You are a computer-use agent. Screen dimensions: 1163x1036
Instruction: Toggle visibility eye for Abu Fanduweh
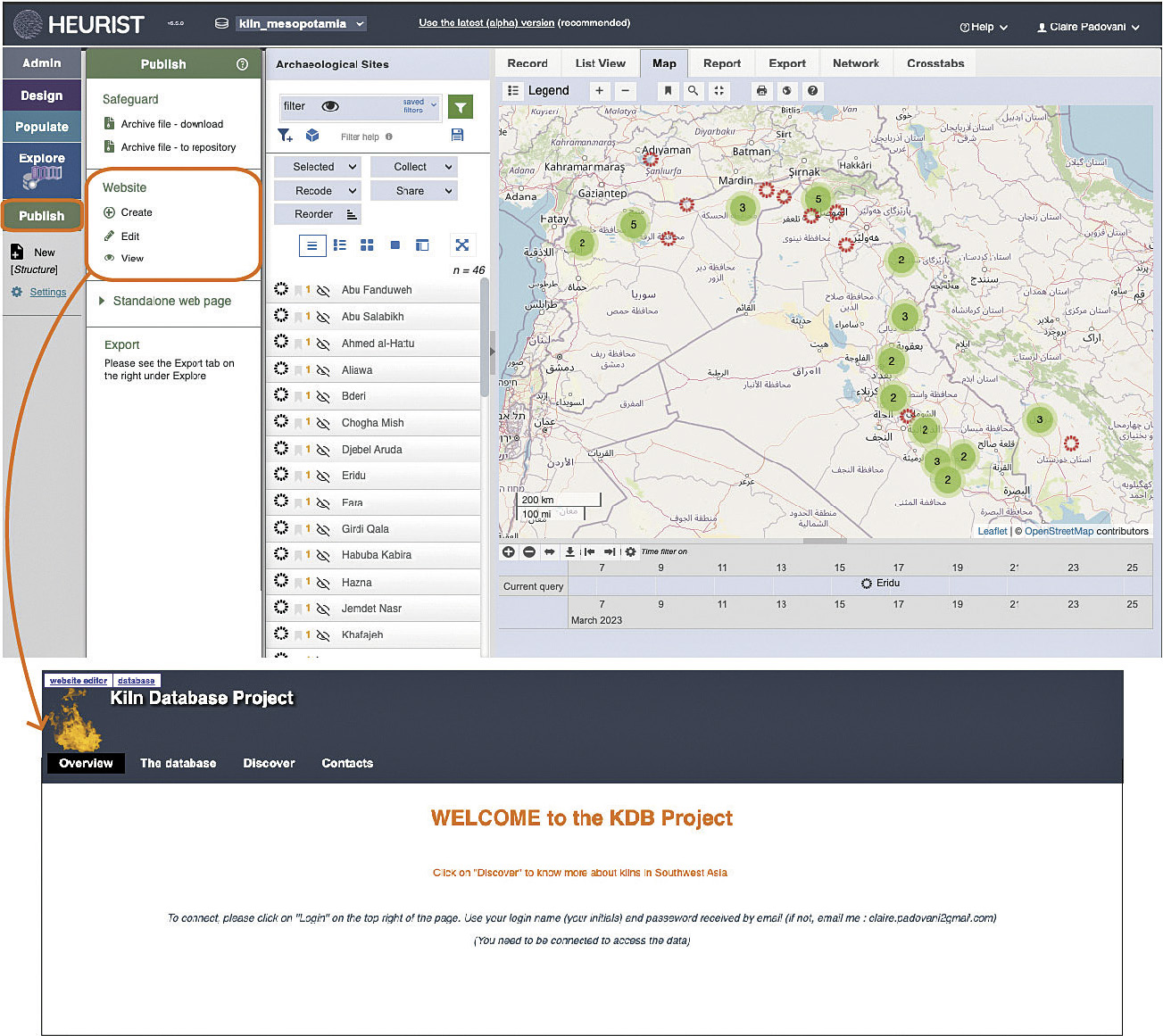323,291
